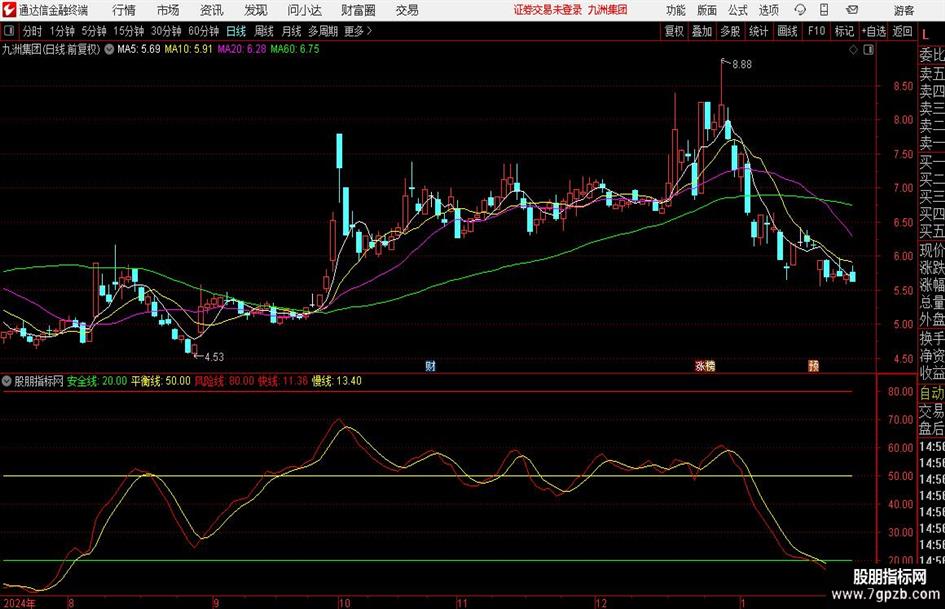Click the 预 forecast marker on chart
Screen dimensions: 945x609
click(814, 366)
